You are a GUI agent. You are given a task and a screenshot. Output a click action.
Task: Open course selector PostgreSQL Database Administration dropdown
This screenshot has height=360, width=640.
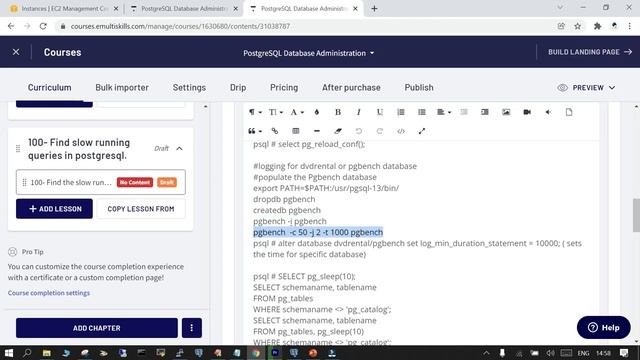point(309,53)
